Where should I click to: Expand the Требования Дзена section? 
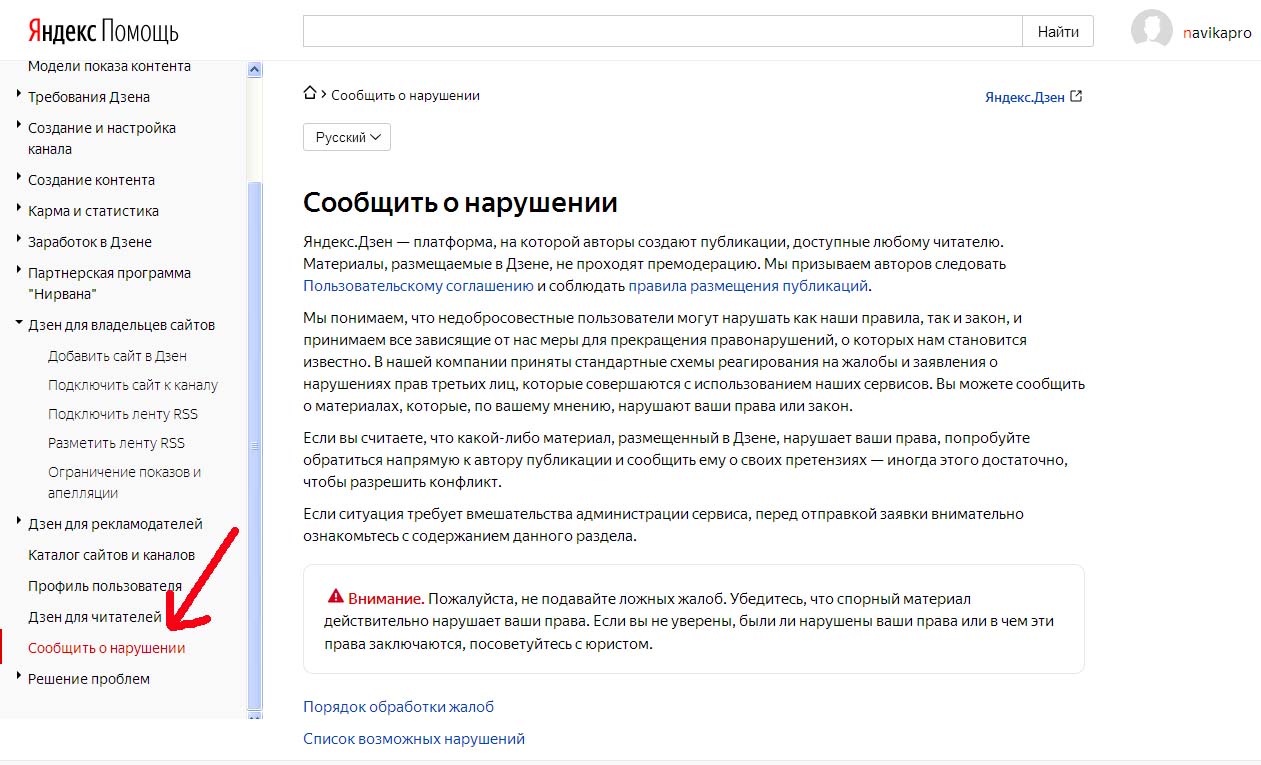[88, 97]
